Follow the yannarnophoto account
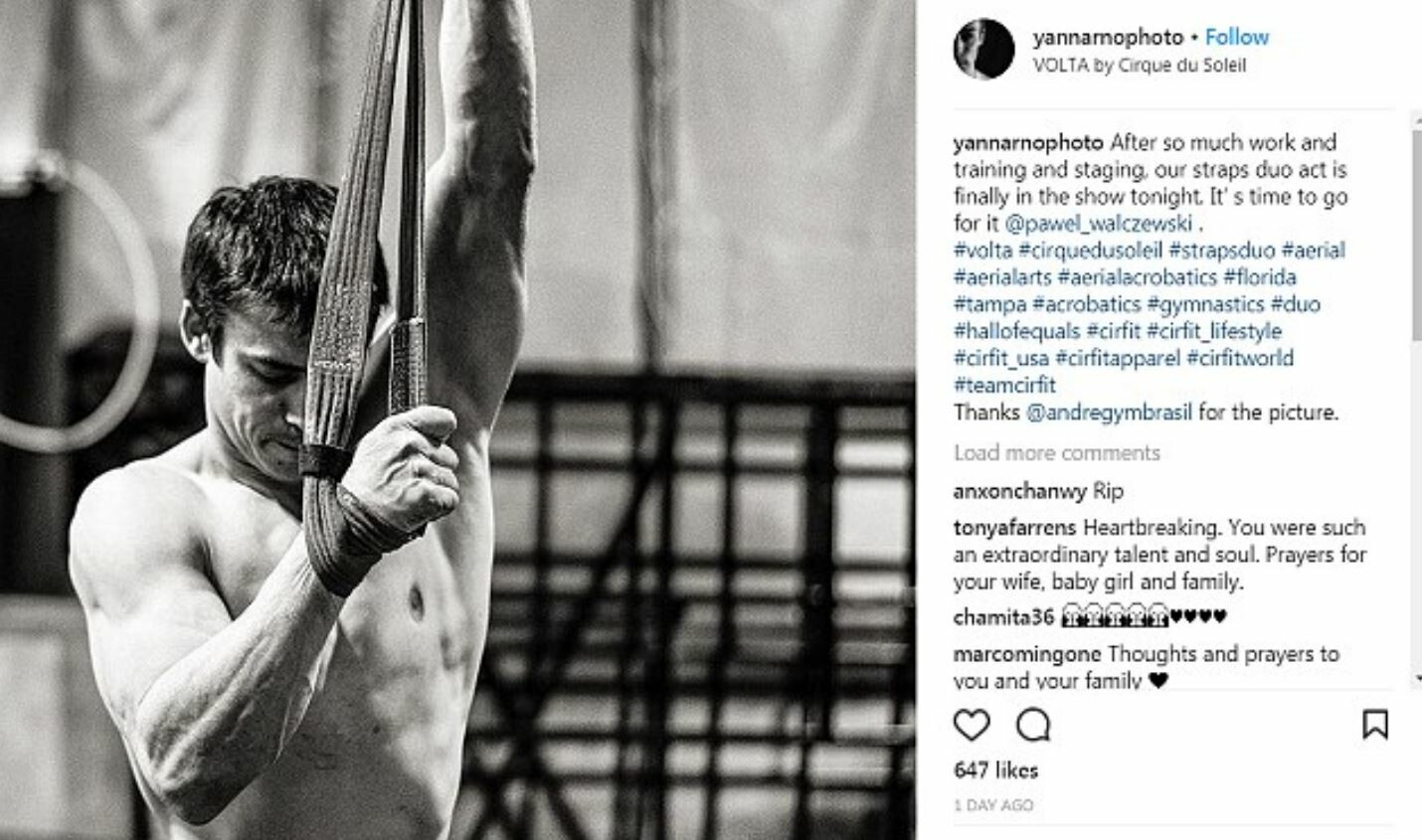The height and width of the screenshot is (840, 1422). click(1237, 37)
